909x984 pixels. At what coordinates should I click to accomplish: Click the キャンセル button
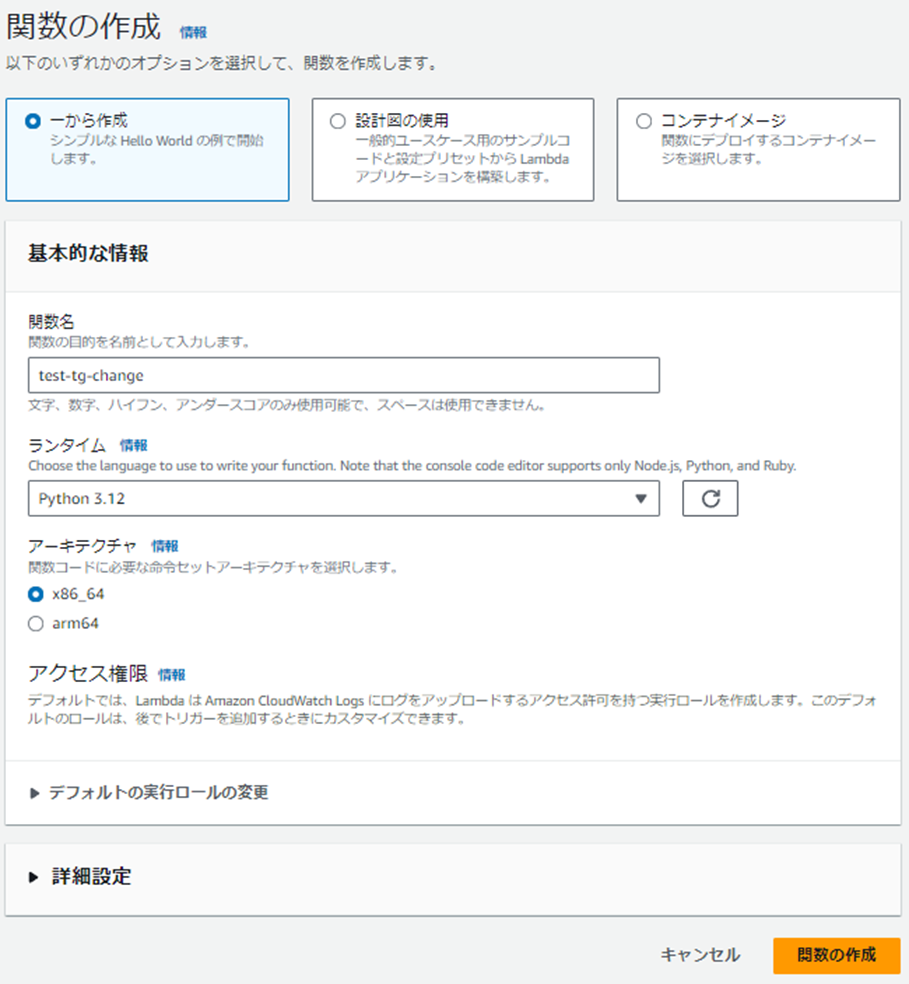(x=700, y=955)
